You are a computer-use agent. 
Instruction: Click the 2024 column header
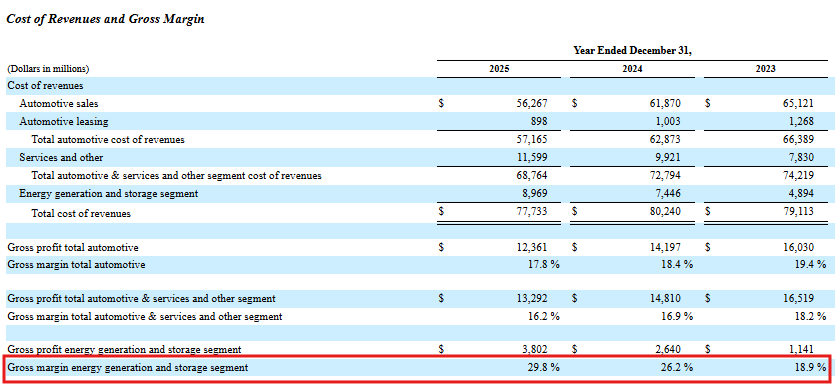pos(632,69)
